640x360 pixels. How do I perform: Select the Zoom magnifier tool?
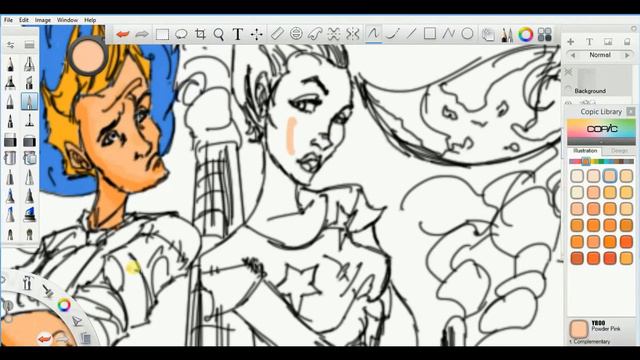tap(219, 34)
